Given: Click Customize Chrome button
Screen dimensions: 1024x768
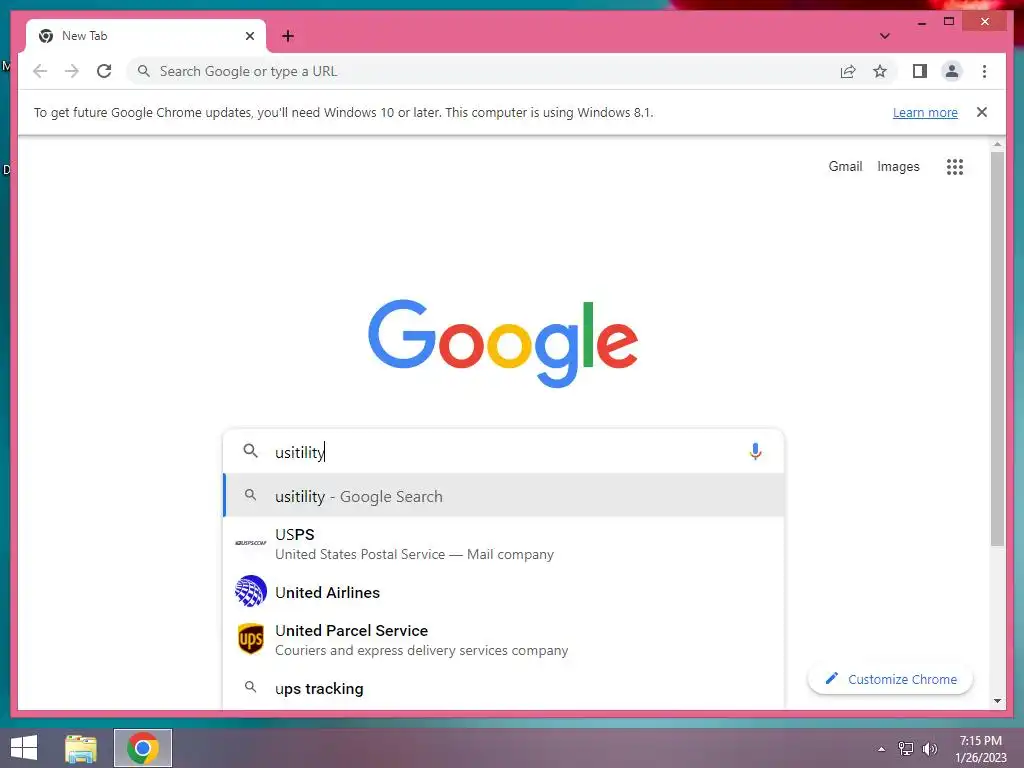Looking at the screenshot, I should (x=890, y=679).
